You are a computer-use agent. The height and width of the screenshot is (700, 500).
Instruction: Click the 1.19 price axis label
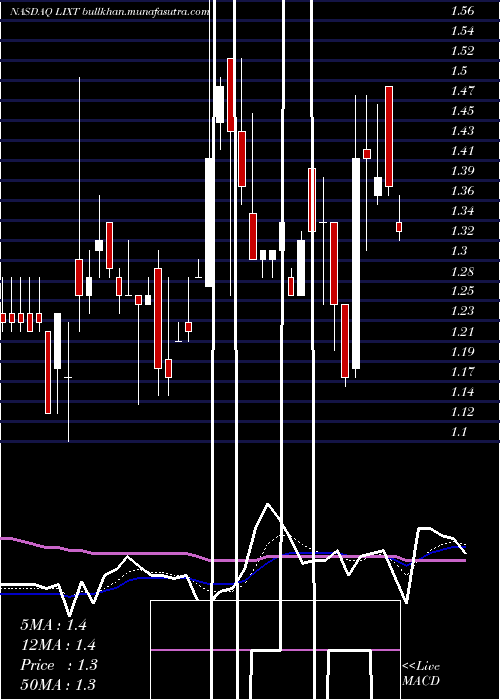[x=462, y=351]
